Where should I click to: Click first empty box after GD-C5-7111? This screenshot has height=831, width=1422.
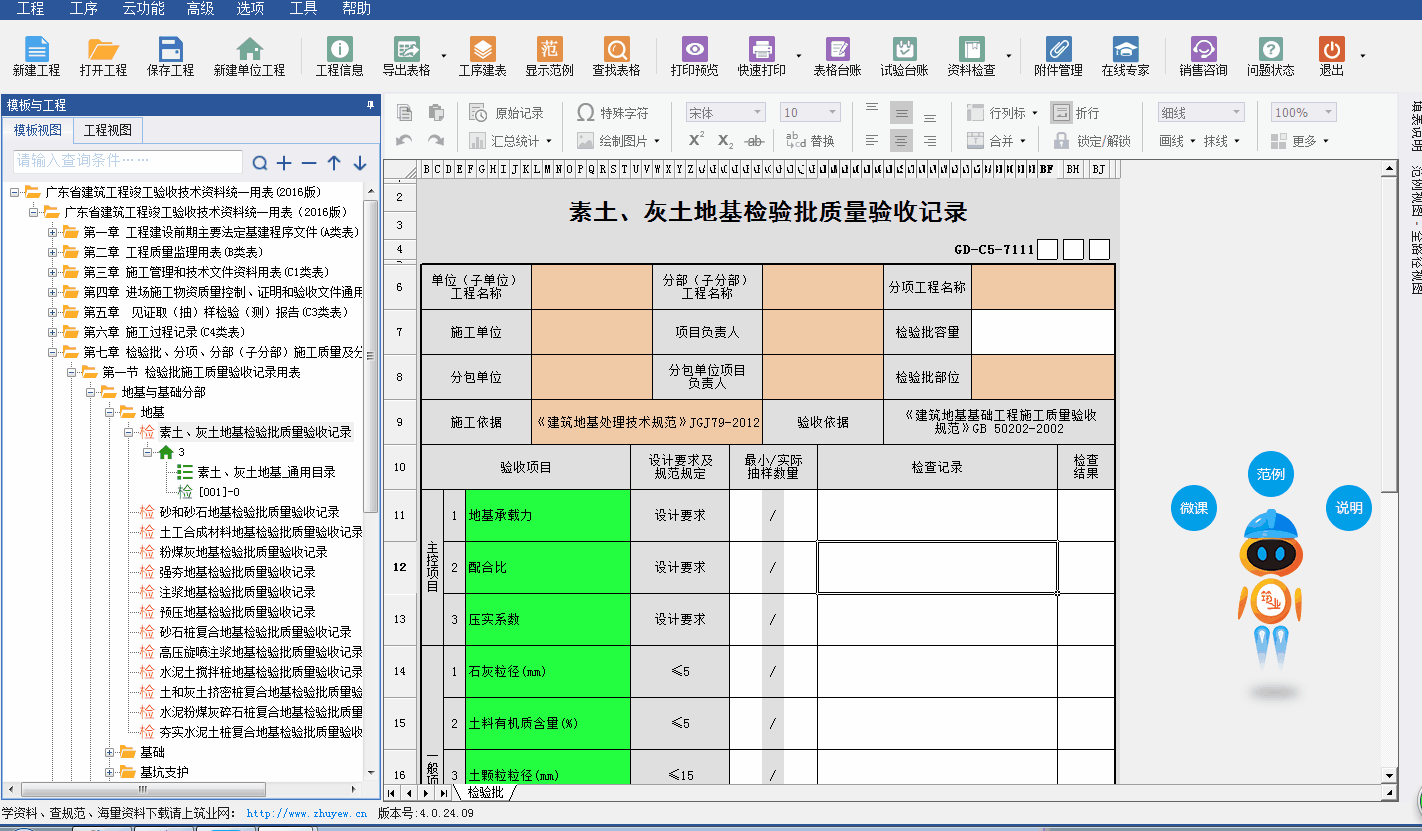1047,250
